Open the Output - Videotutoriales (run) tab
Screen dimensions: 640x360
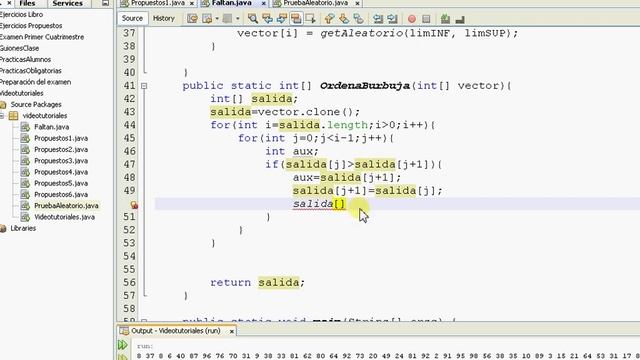point(176,331)
